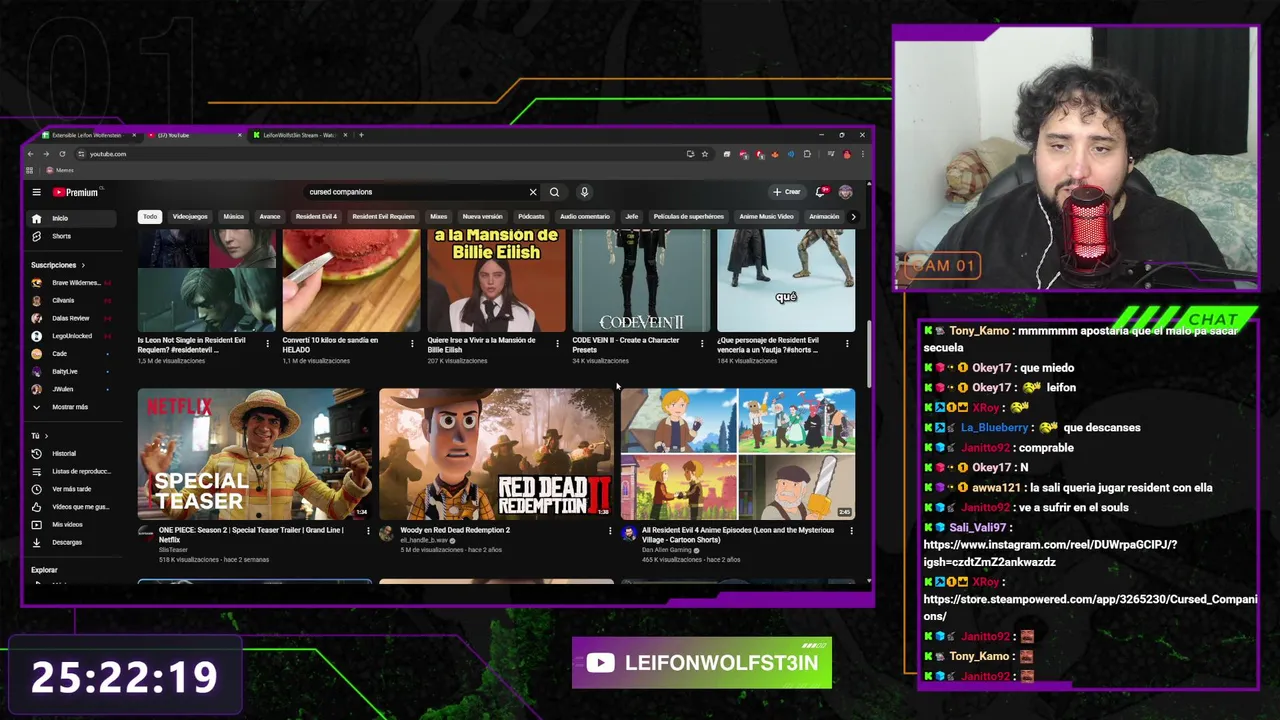Open the browser apps grid in bookmarks bar

tap(30, 170)
